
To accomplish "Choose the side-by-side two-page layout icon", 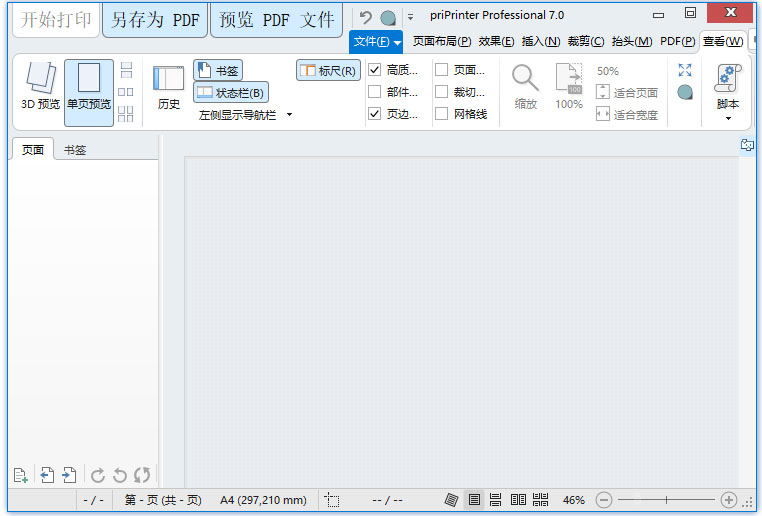I will click(126, 92).
